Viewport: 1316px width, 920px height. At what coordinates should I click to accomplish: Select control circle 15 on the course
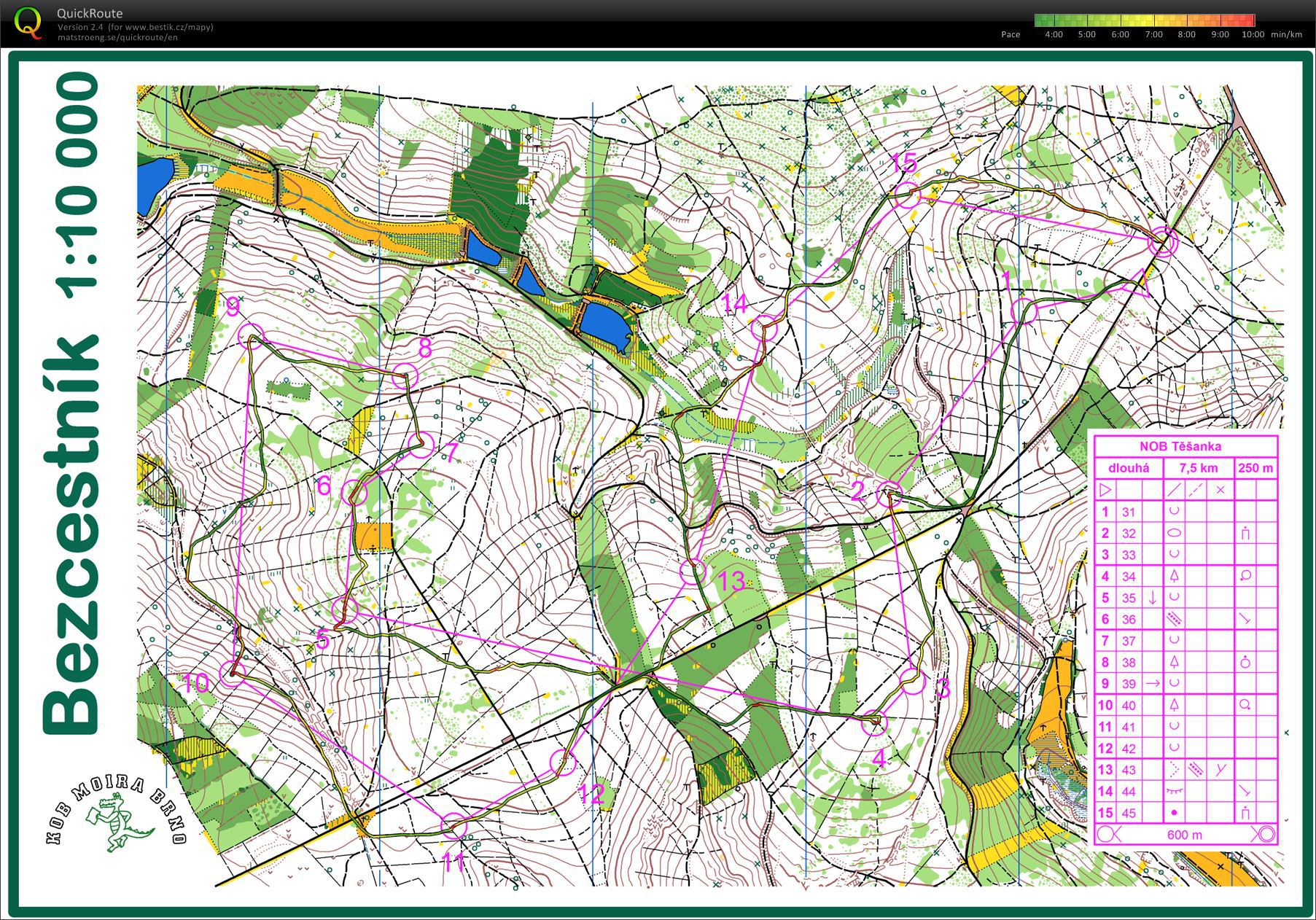907,195
